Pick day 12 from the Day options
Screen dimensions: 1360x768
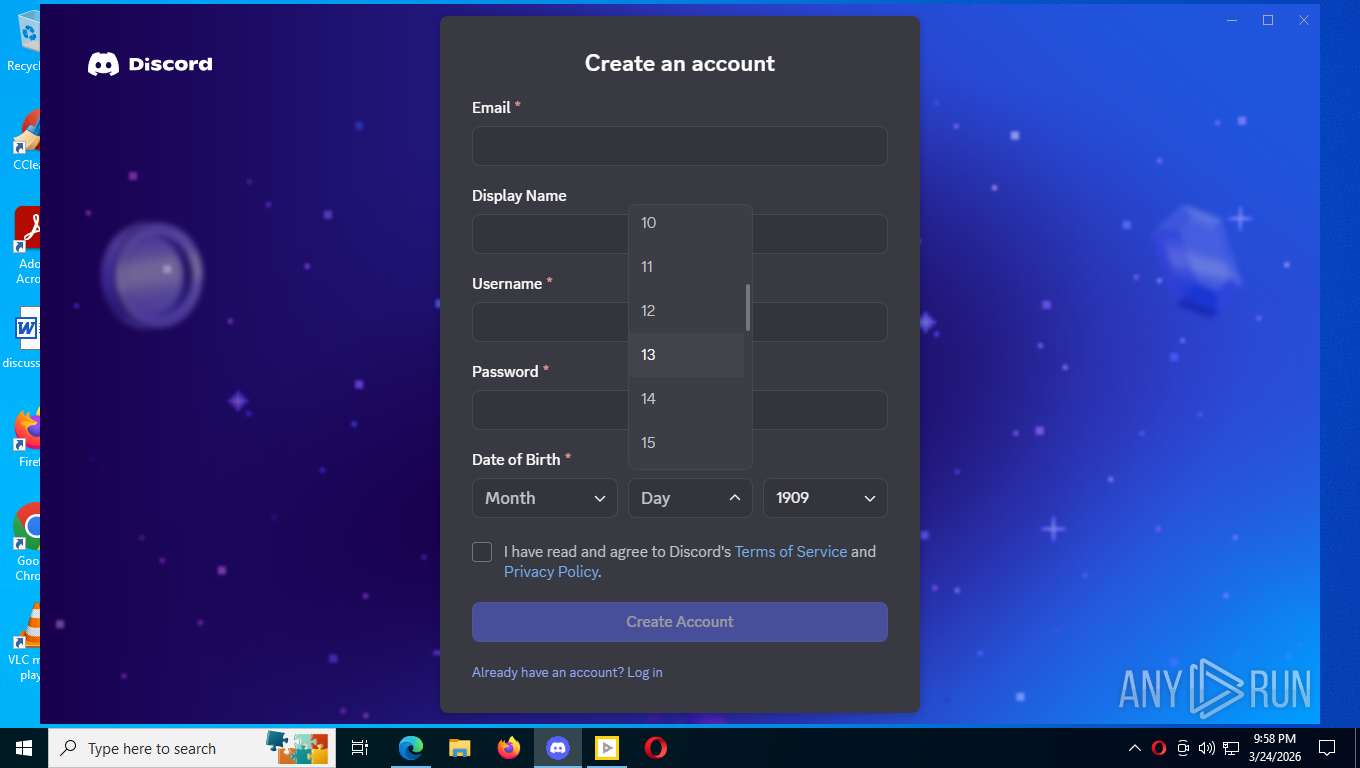coord(686,311)
